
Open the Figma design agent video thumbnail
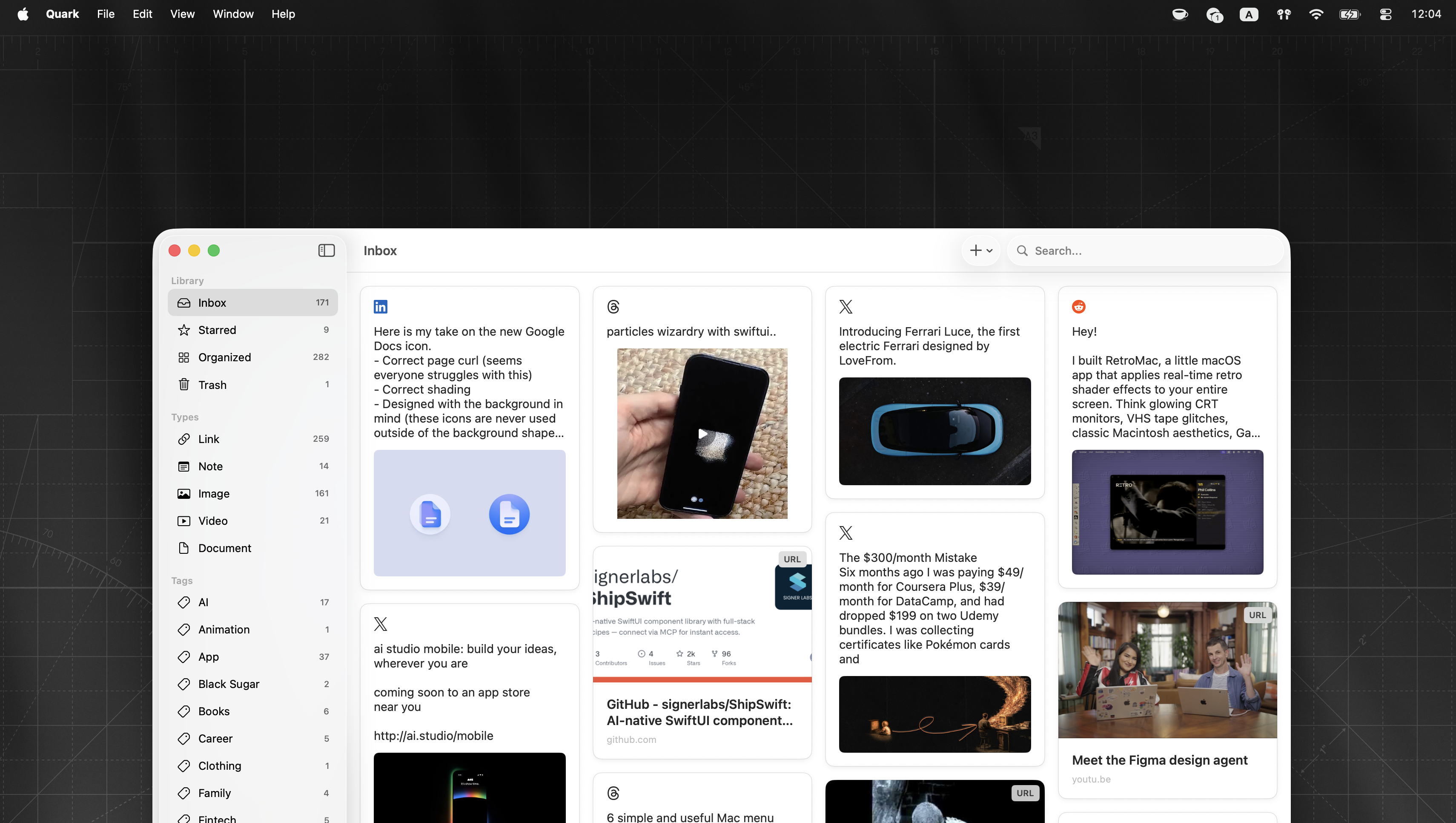[1167, 670]
